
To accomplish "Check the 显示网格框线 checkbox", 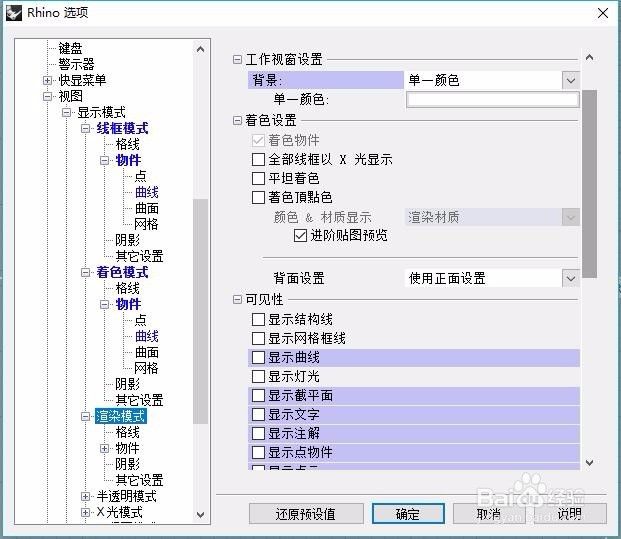I will pyautogui.click(x=258, y=338).
